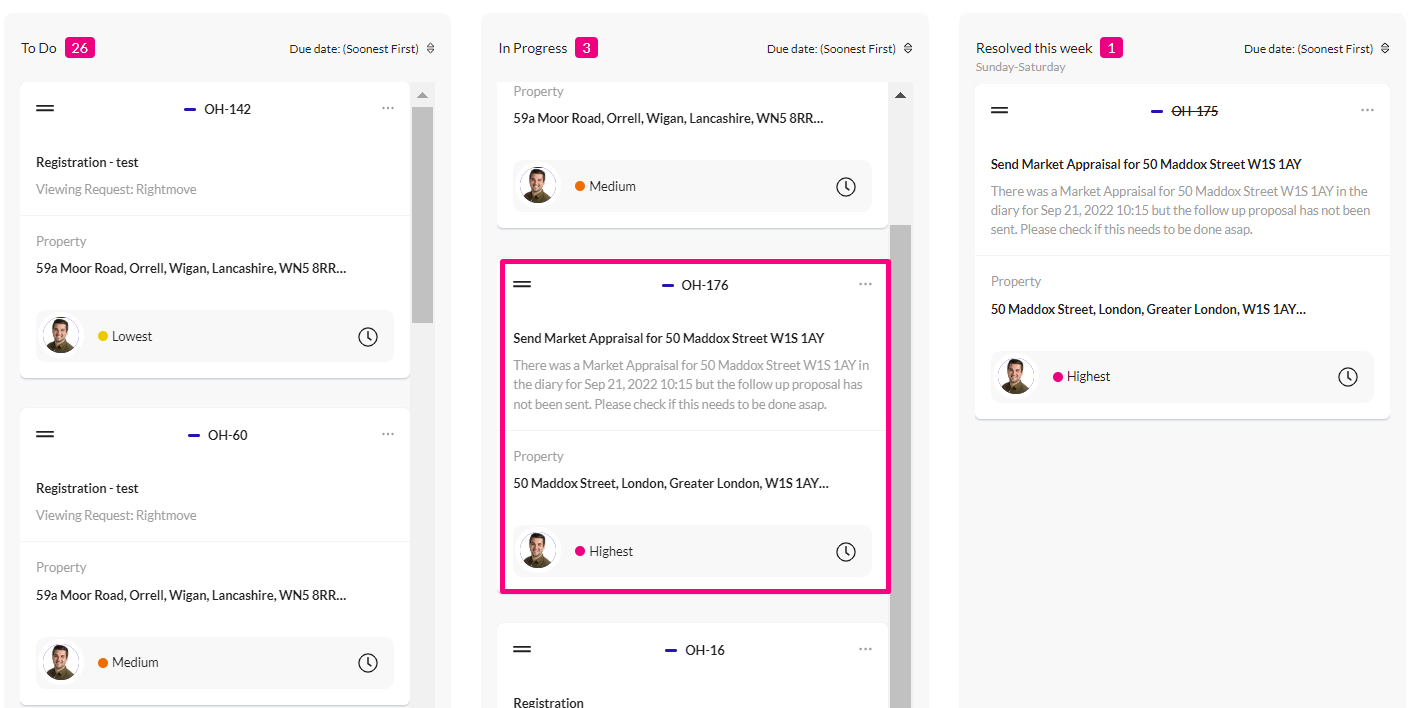Open three-dot menu on OH-176 card
The image size is (1425, 708).
tap(865, 284)
